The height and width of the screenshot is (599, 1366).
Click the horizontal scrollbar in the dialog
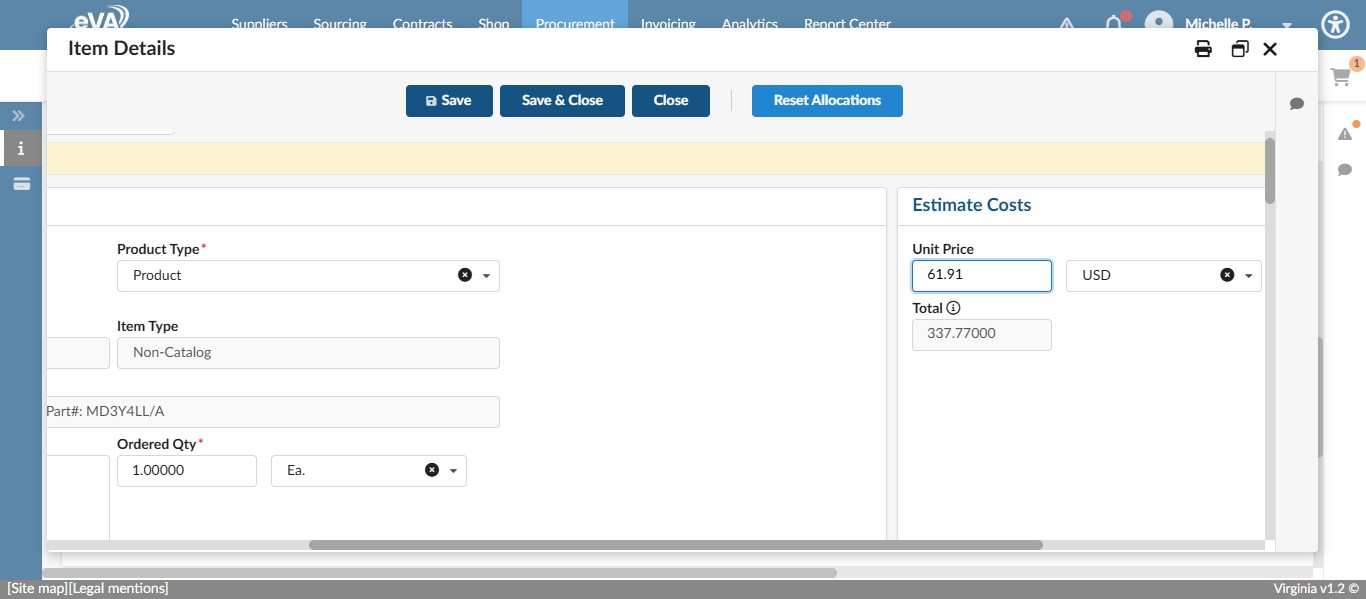coord(675,545)
